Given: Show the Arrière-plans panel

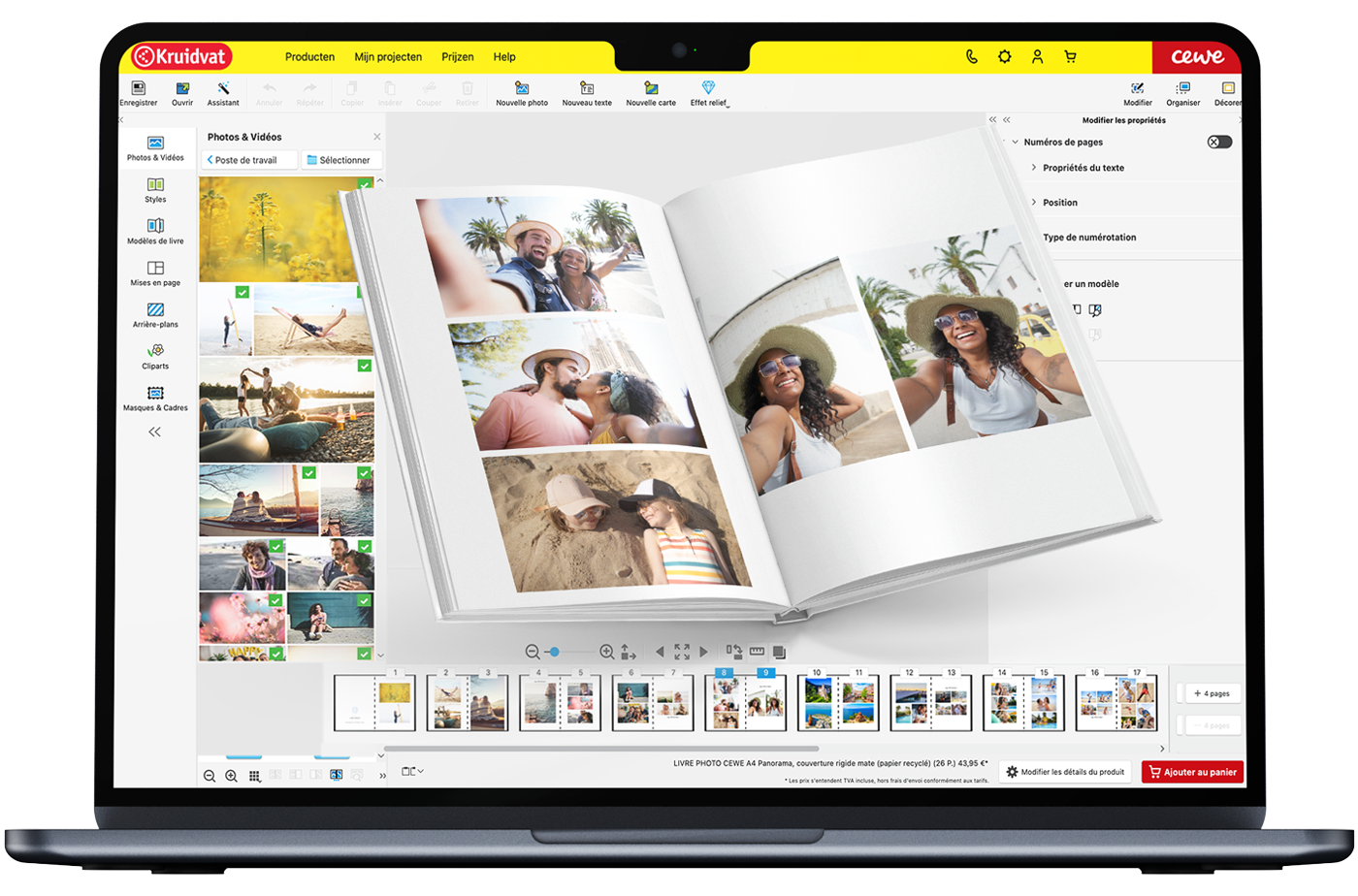Looking at the screenshot, I should pyautogui.click(x=155, y=315).
